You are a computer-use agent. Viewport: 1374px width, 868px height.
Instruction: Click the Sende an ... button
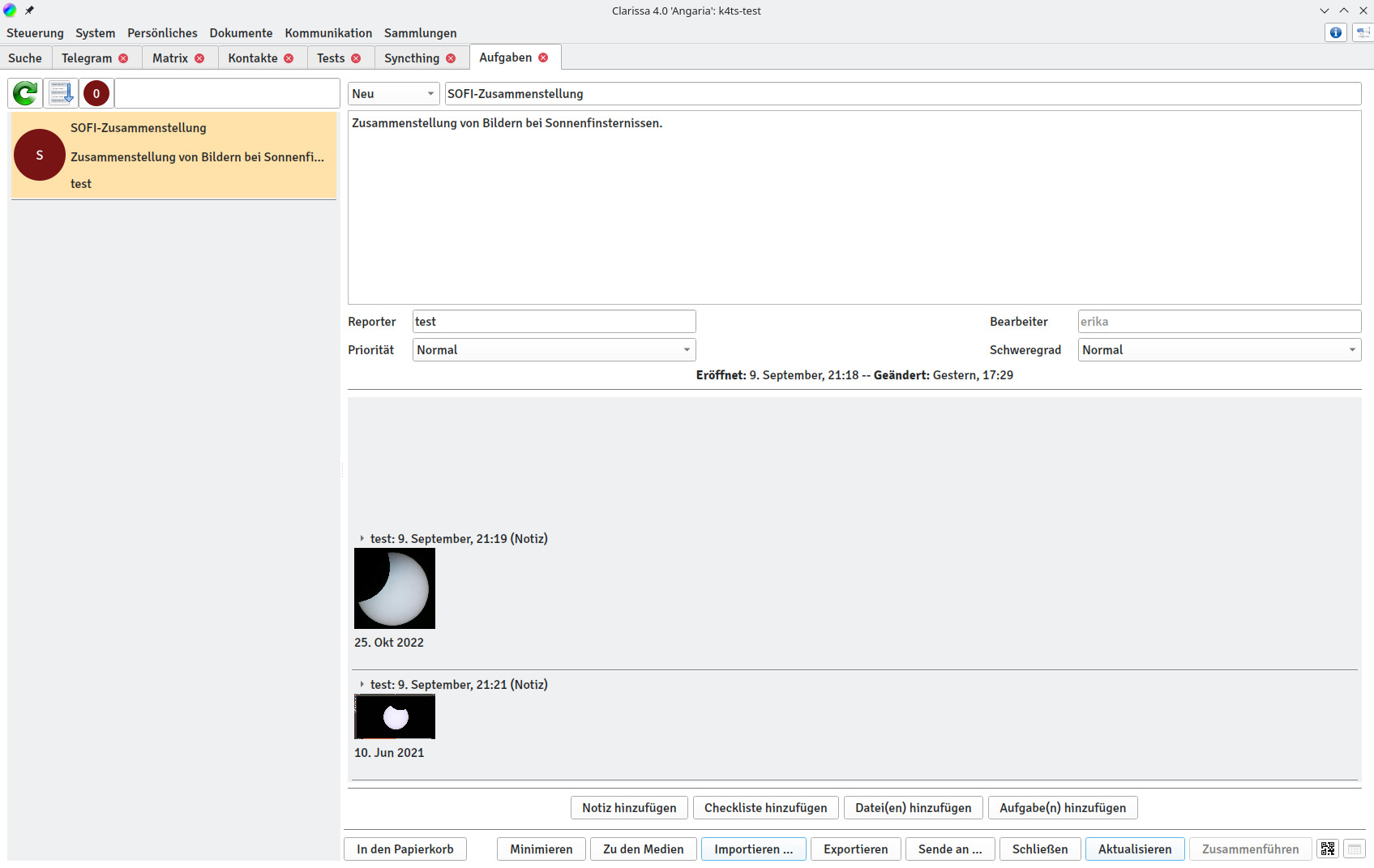[950, 849]
